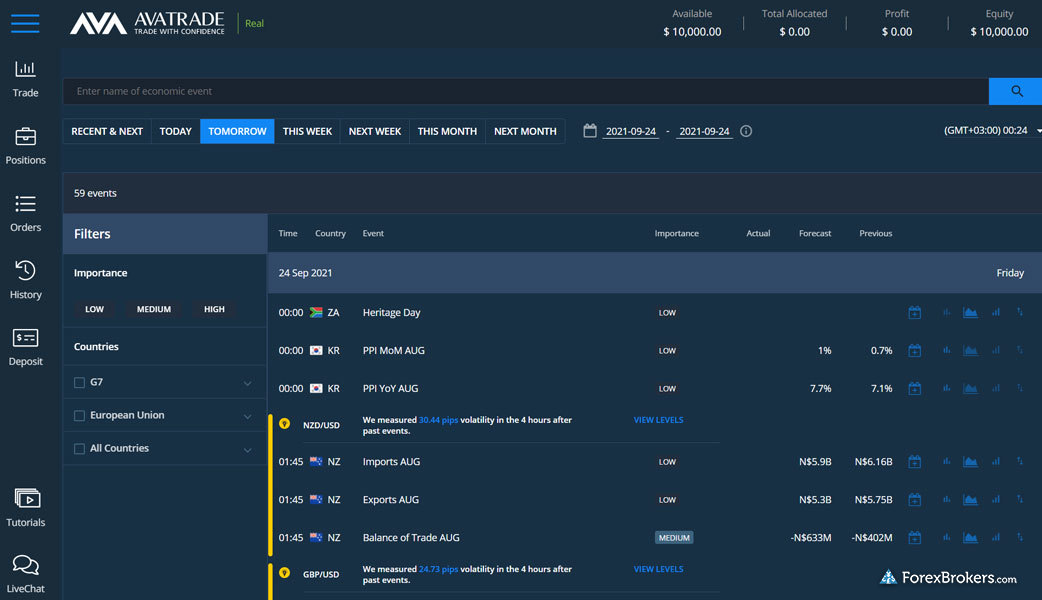Open the Deposit section

pyautogui.click(x=25, y=347)
